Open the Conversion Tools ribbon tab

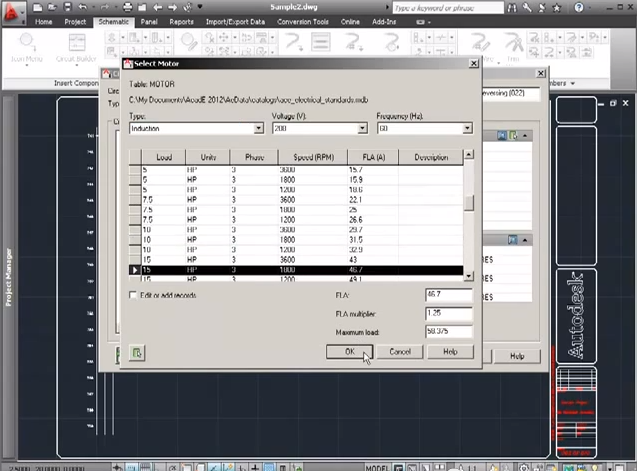[303, 22]
